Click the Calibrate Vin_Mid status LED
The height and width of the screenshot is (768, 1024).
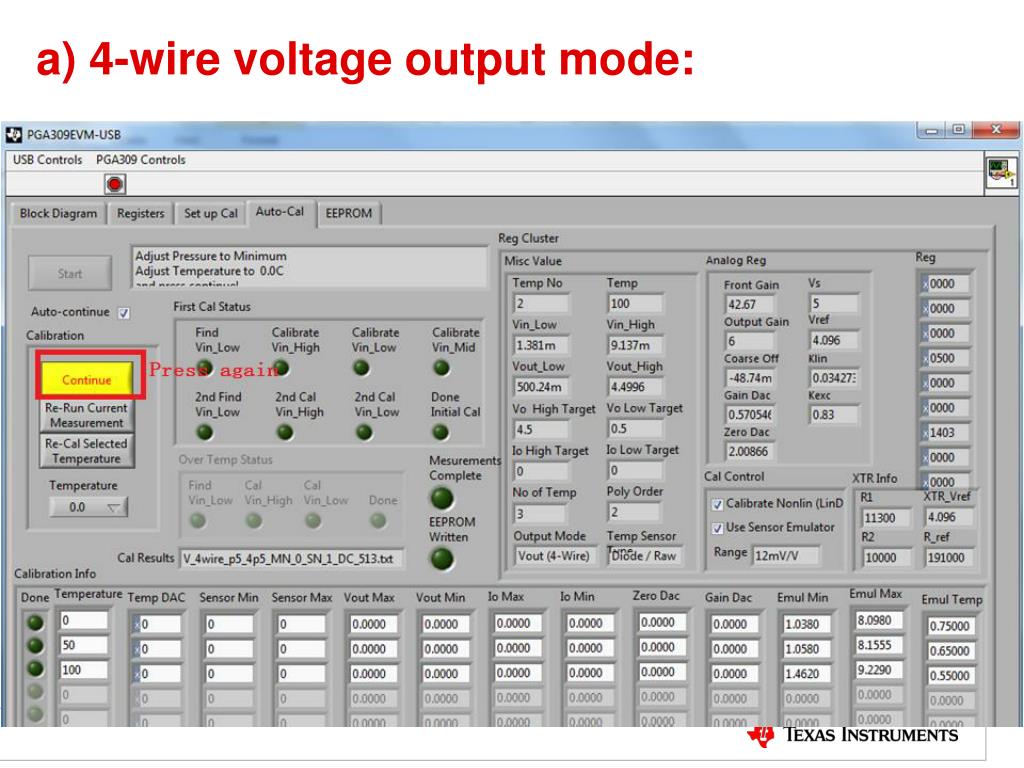click(441, 368)
